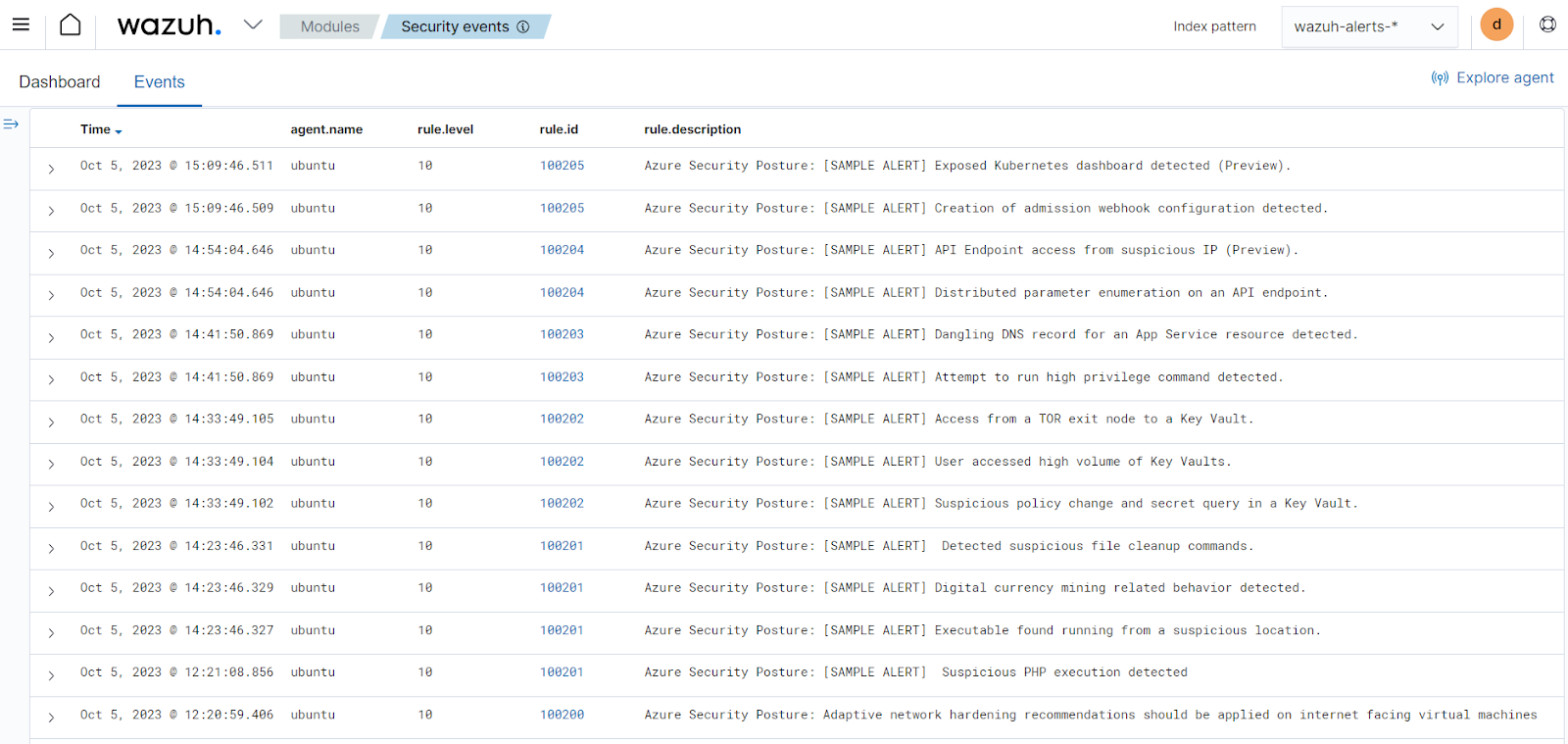Expand row for Distributed parameter enumeration alert
The height and width of the screenshot is (744, 1568).
51,295
